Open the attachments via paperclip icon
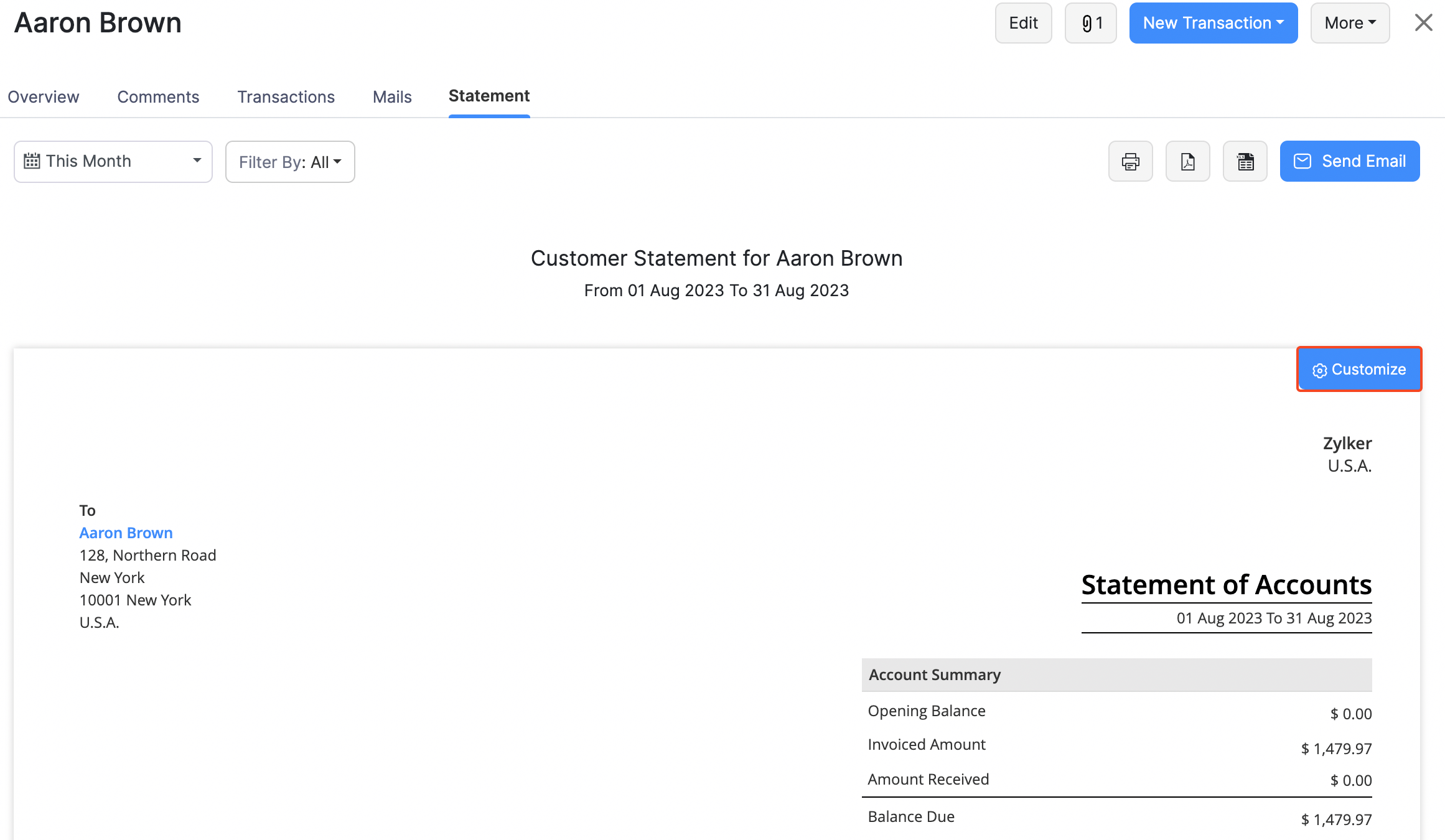This screenshot has height=840, width=1445. click(1090, 23)
